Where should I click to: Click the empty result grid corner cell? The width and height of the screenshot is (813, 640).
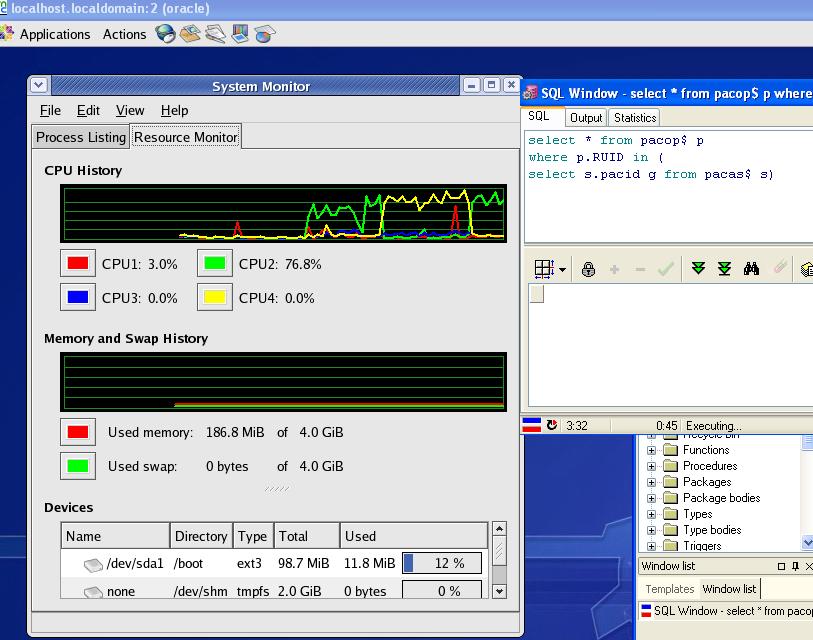pyautogui.click(x=537, y=294)
